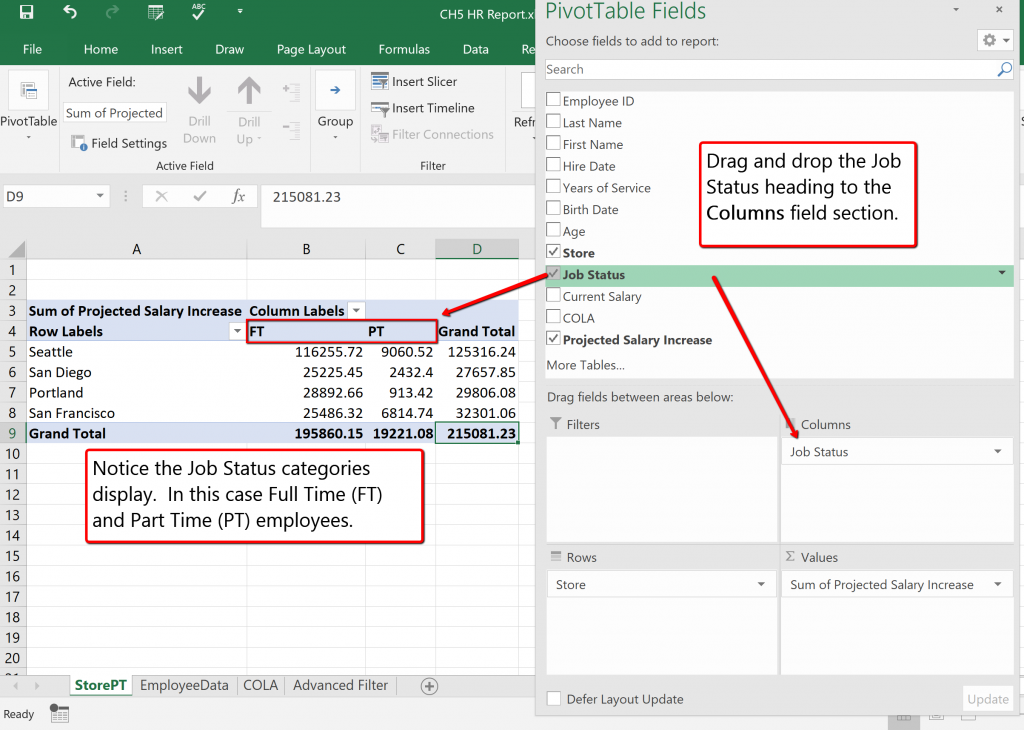Expand the Column Labels filter dropdown
The width and height of the screenshot is (1024, 730).
point(356,311)
